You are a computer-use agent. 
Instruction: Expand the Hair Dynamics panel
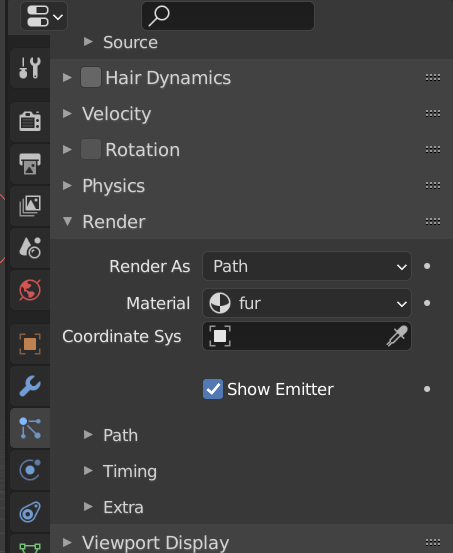[67, 78]
